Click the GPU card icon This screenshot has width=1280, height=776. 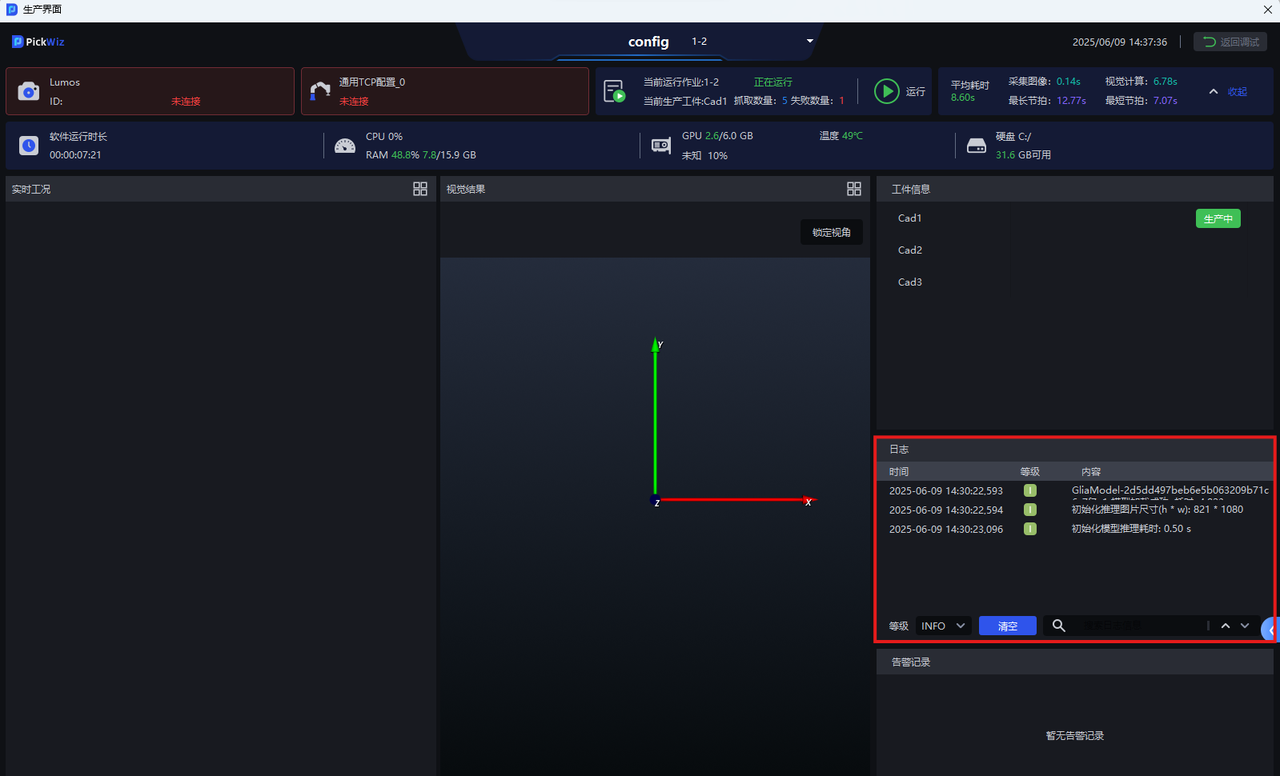click(661, 145)
